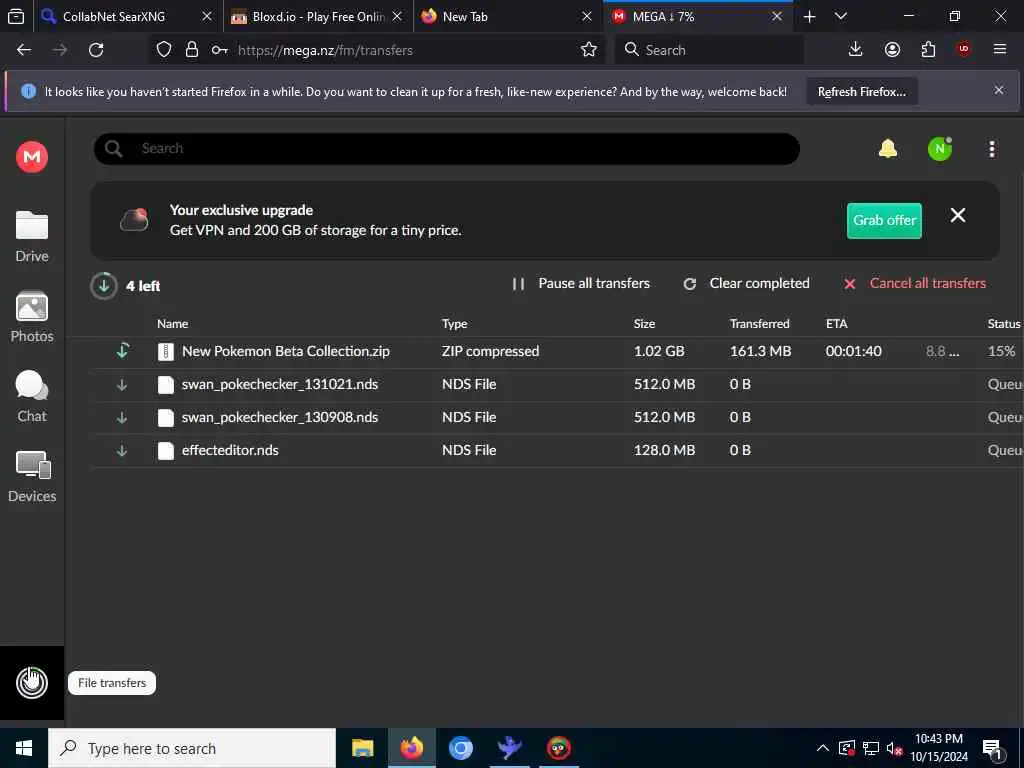Open the list all tabs dropdown
Viewport: 1024px width, 768px height.
pos(840,16)
